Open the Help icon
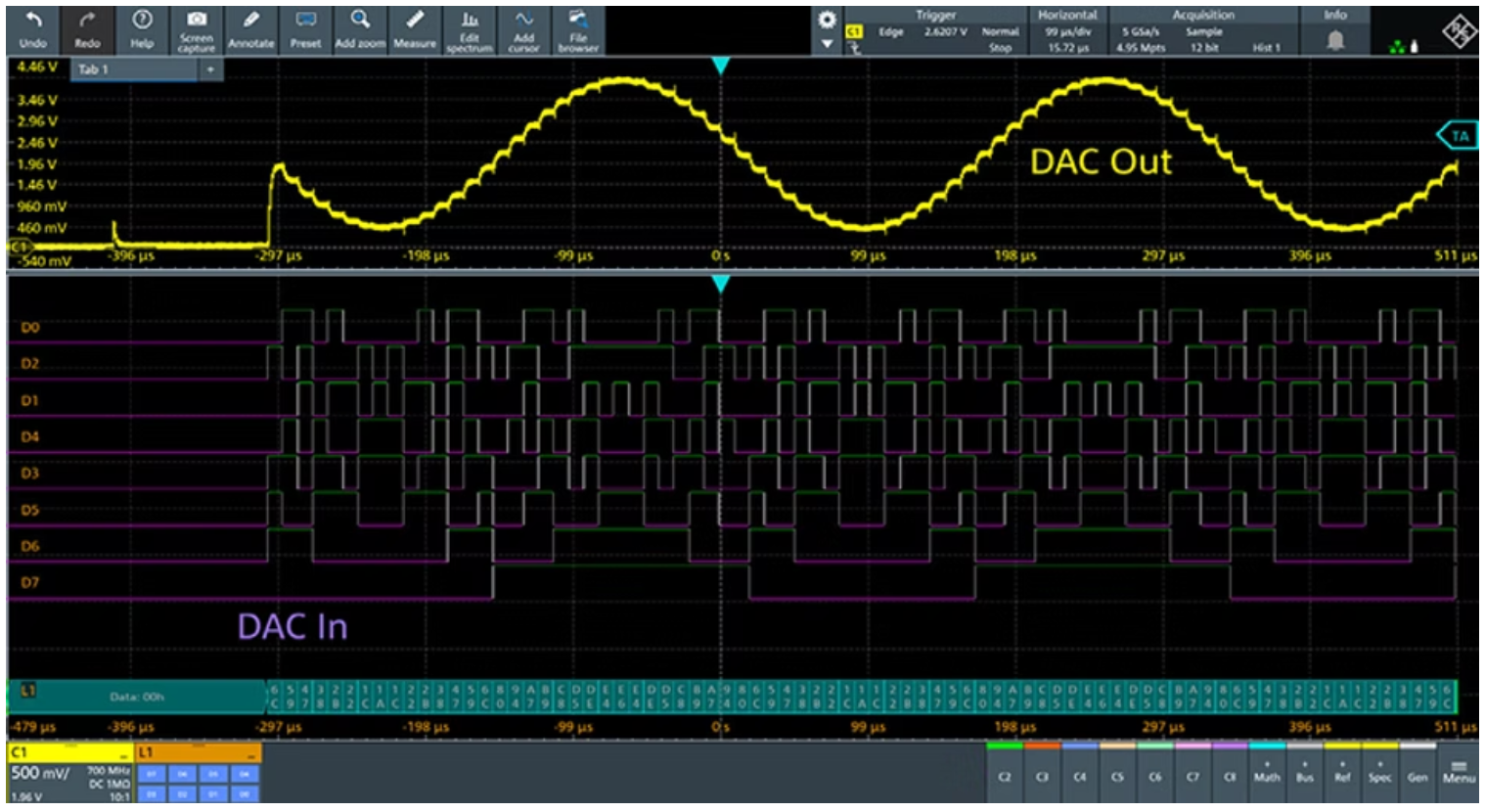The height and width of the screenshot is (812, 1485). 142,29
